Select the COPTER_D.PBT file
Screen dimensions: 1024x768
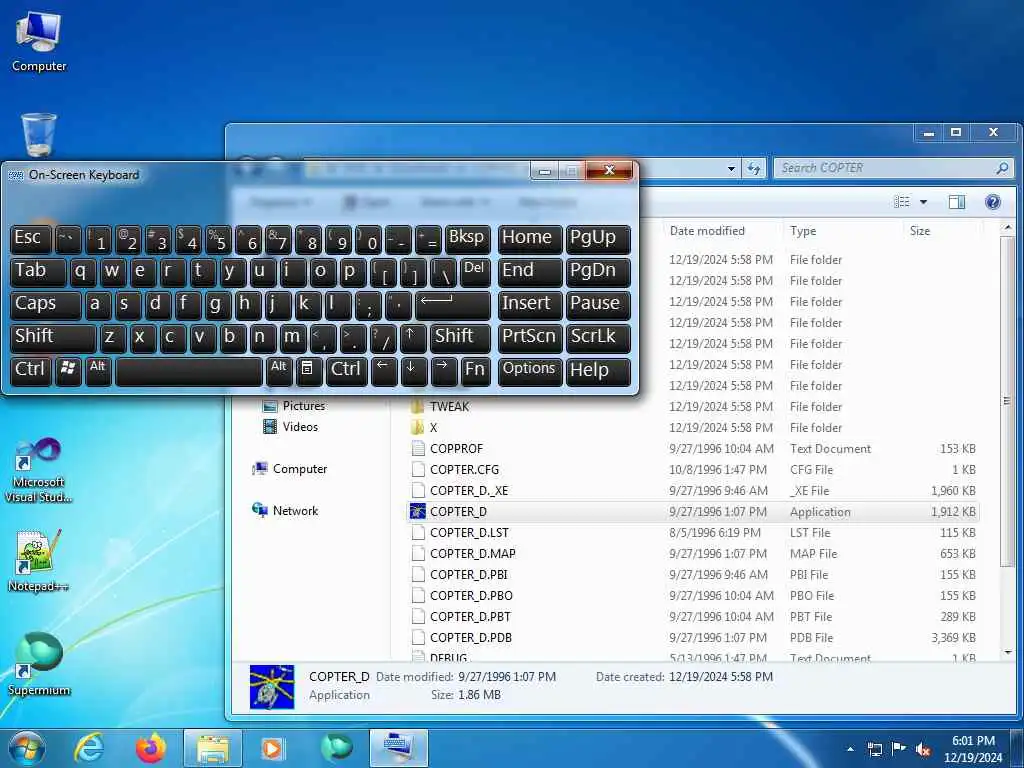(x=460, y=616)
